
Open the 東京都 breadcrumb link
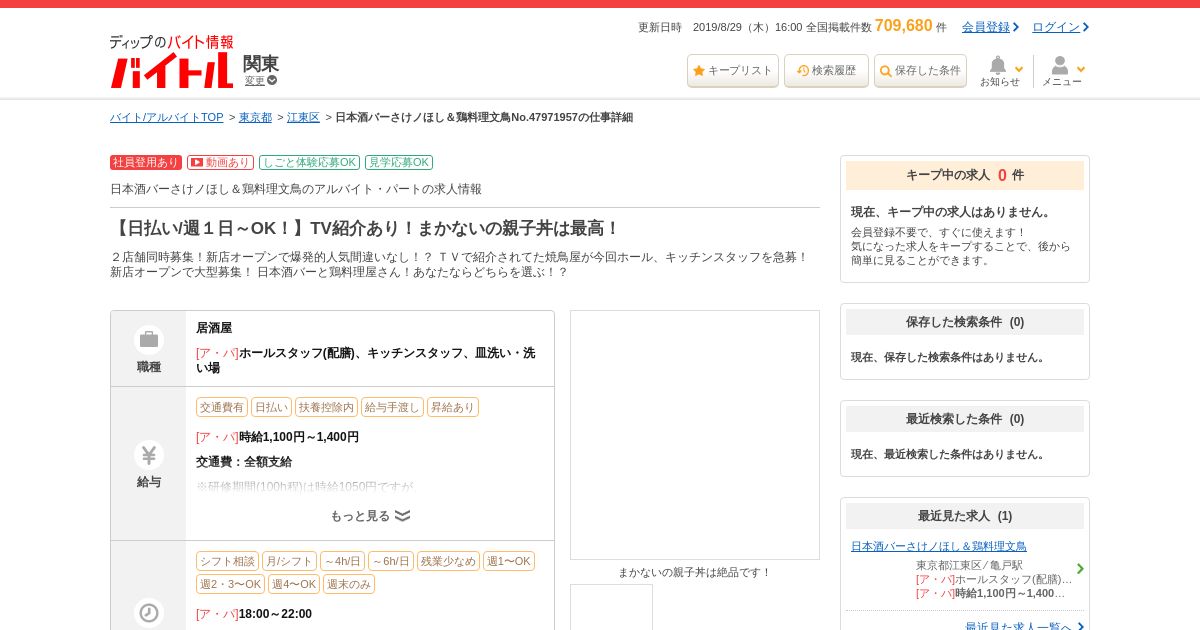pos(255,117)
